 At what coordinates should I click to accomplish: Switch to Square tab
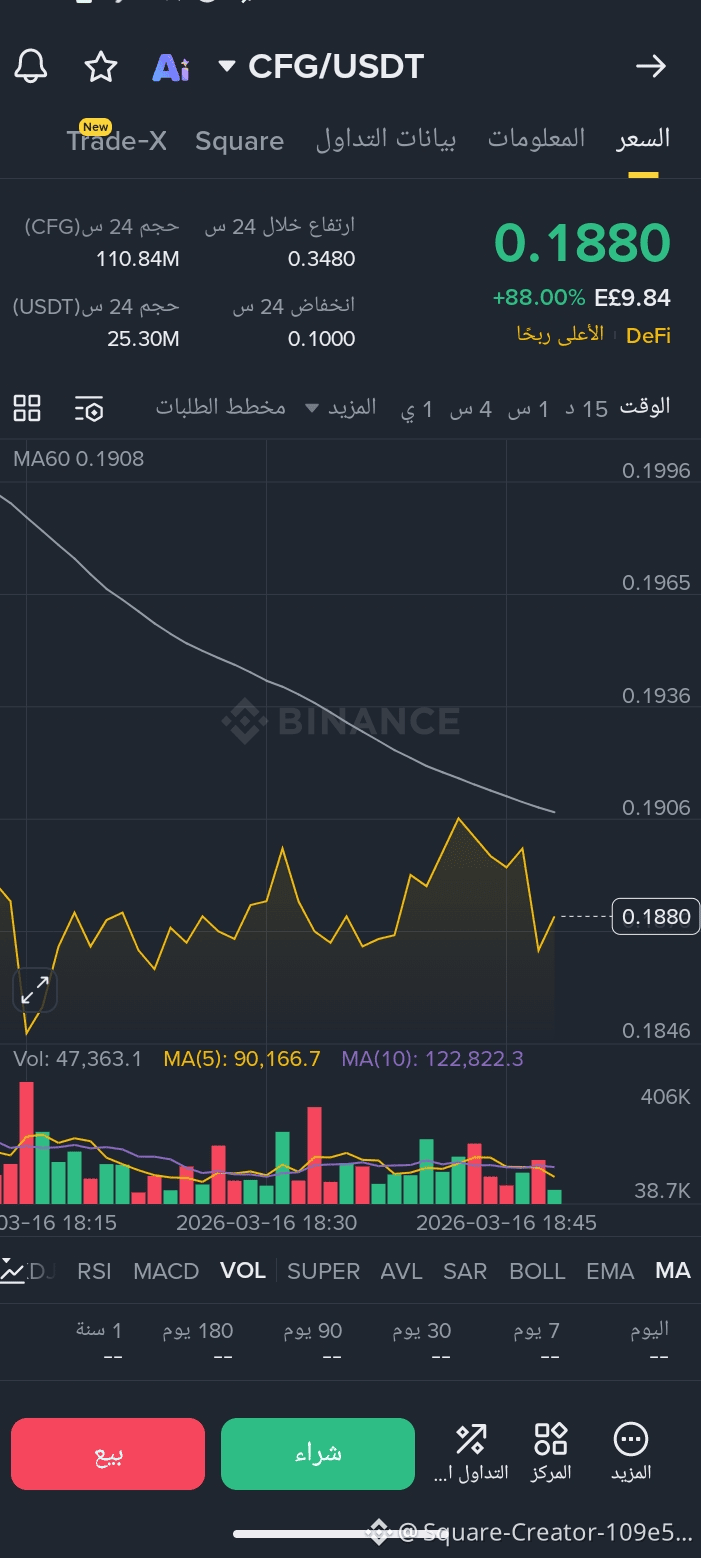pos(239,141)
